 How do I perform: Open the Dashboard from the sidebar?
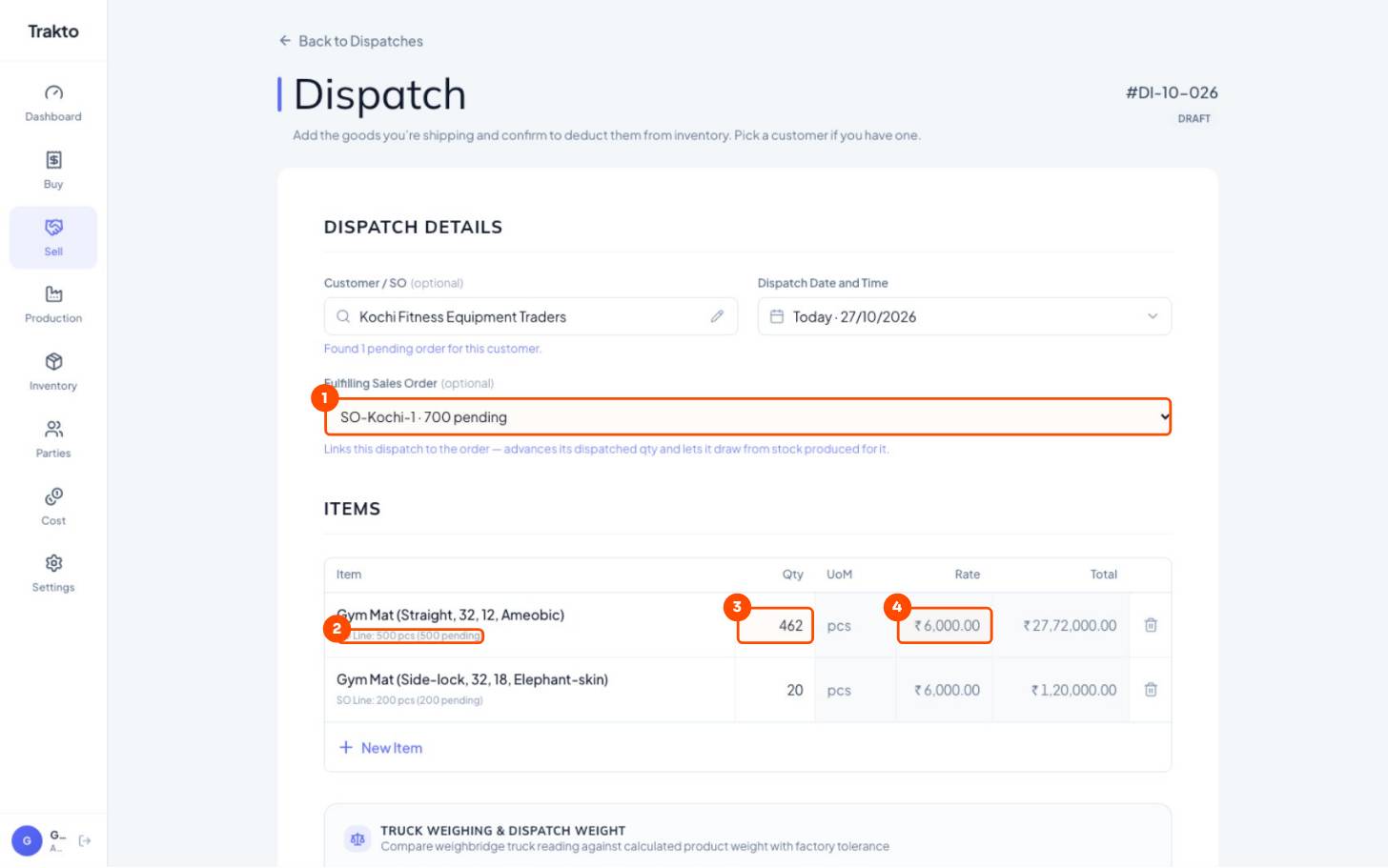pos(53,103)
